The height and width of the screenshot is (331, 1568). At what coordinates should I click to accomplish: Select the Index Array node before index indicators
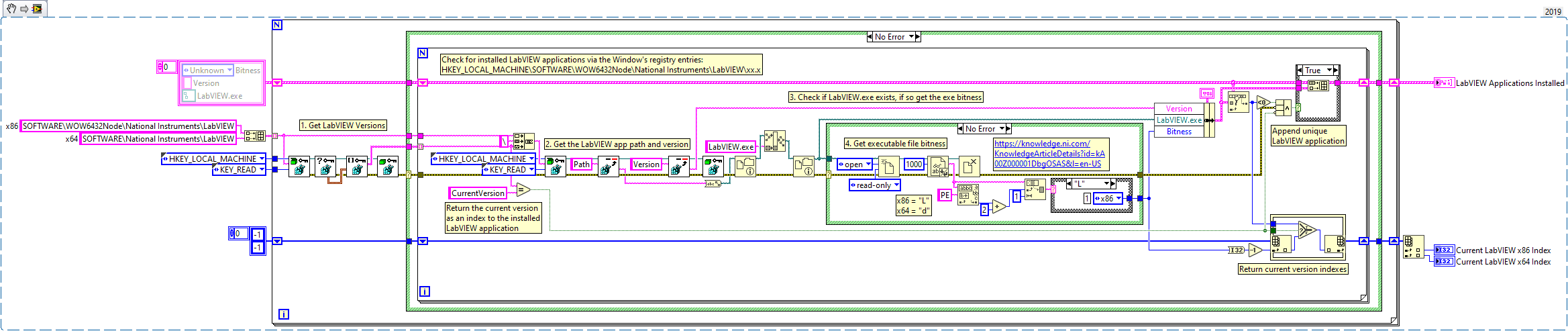point(1412,246)
